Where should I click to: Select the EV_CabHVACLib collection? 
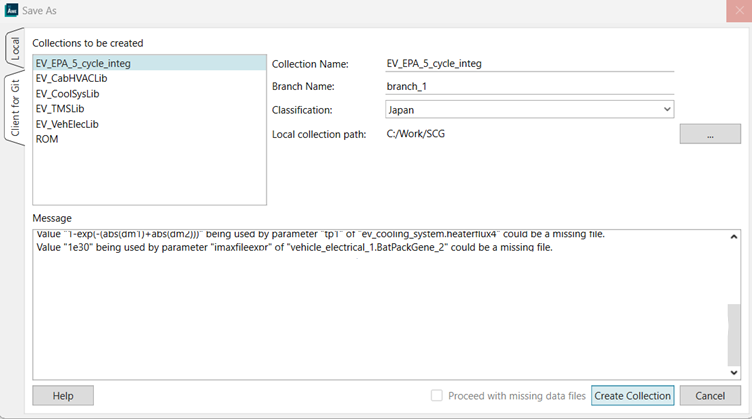tap(149, 78)
